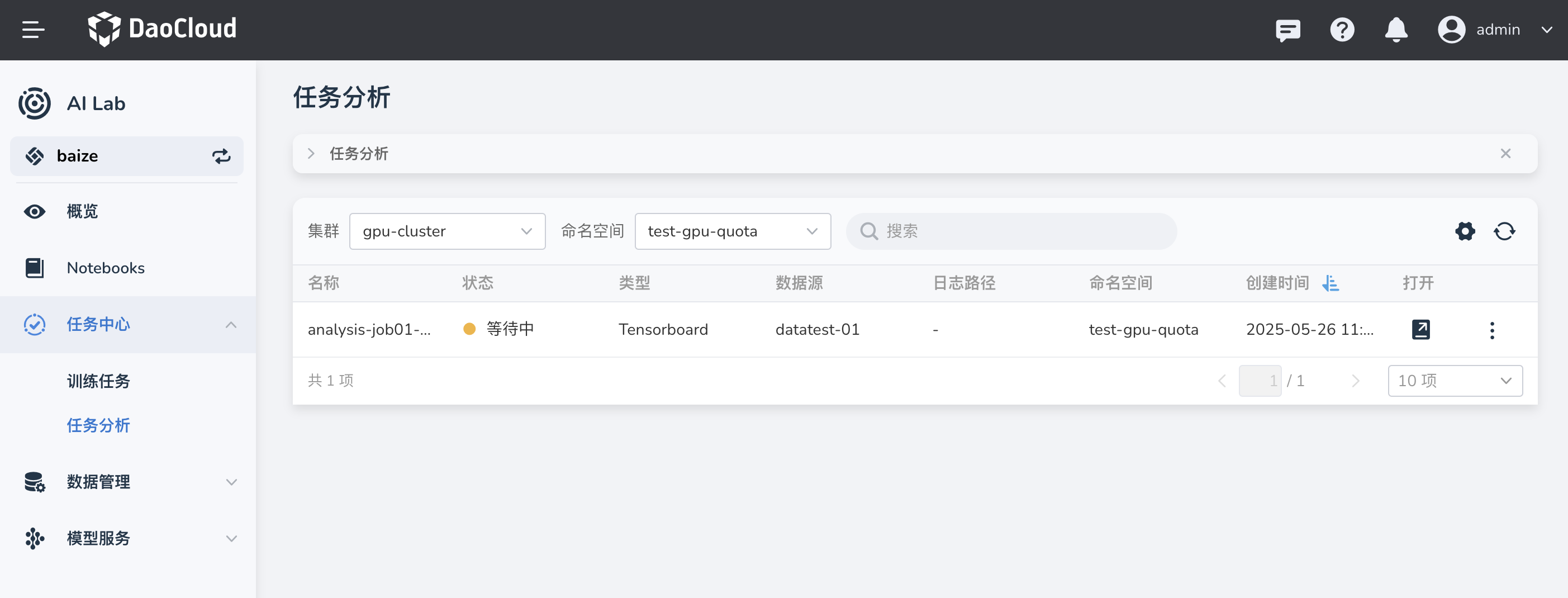Open the 集群 cluster dropdown
The height and width of the screenshot is (598, 1568).
pos(448,231)
